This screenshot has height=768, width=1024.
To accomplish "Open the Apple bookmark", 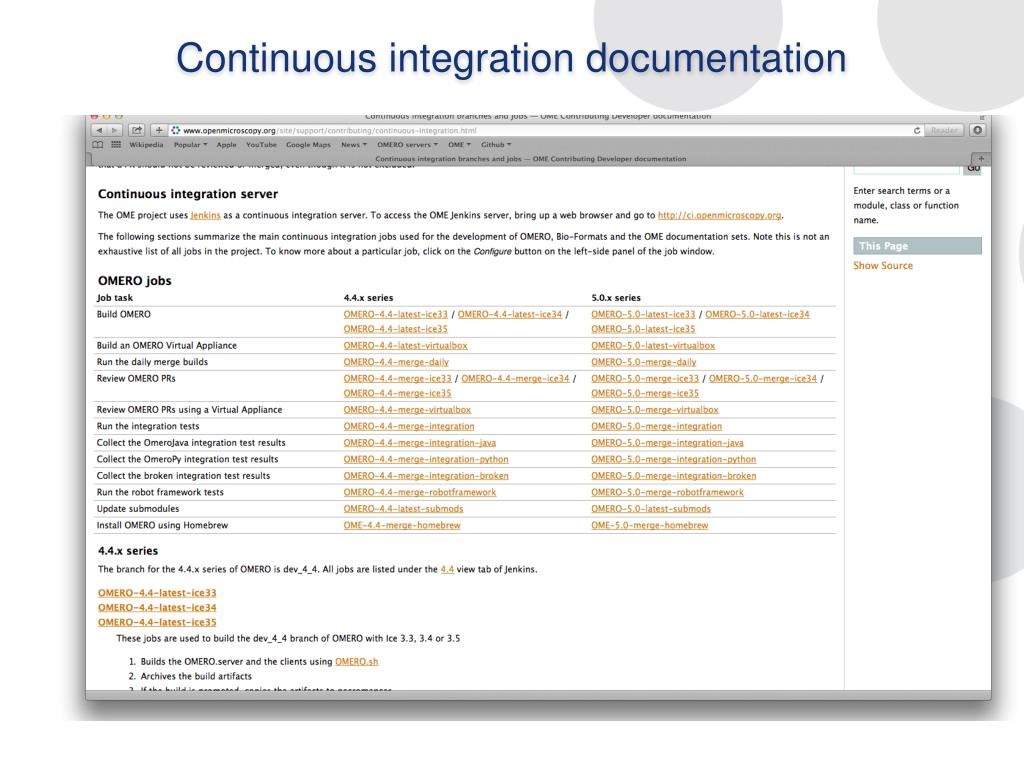I will [227, 145].
